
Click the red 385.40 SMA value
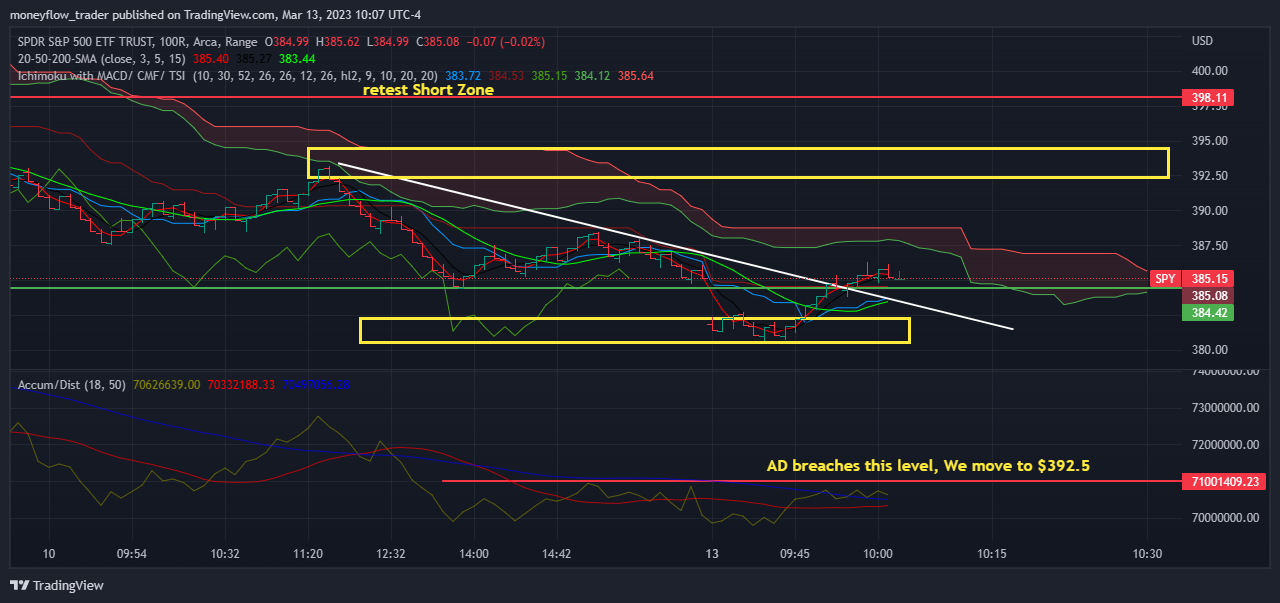coord(210,59)
